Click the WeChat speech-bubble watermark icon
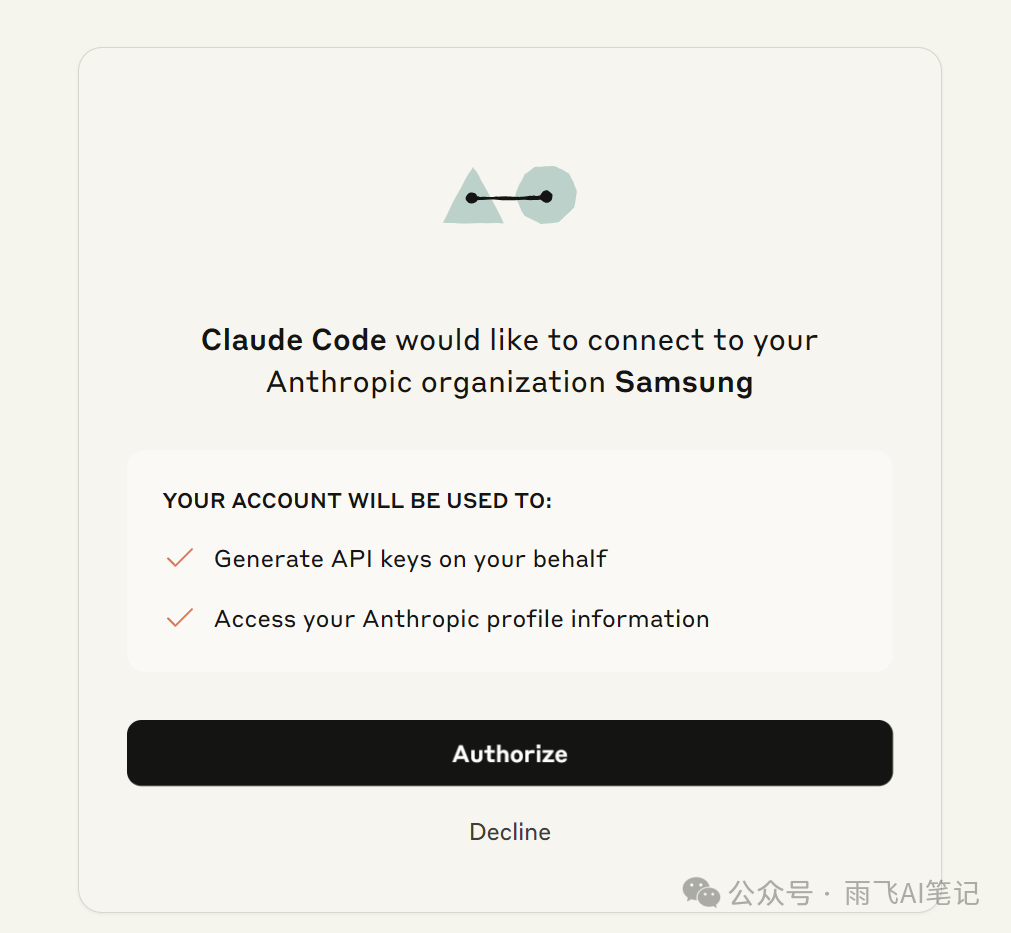Screen dimensions: 1011x933 [x=701, y=893]
